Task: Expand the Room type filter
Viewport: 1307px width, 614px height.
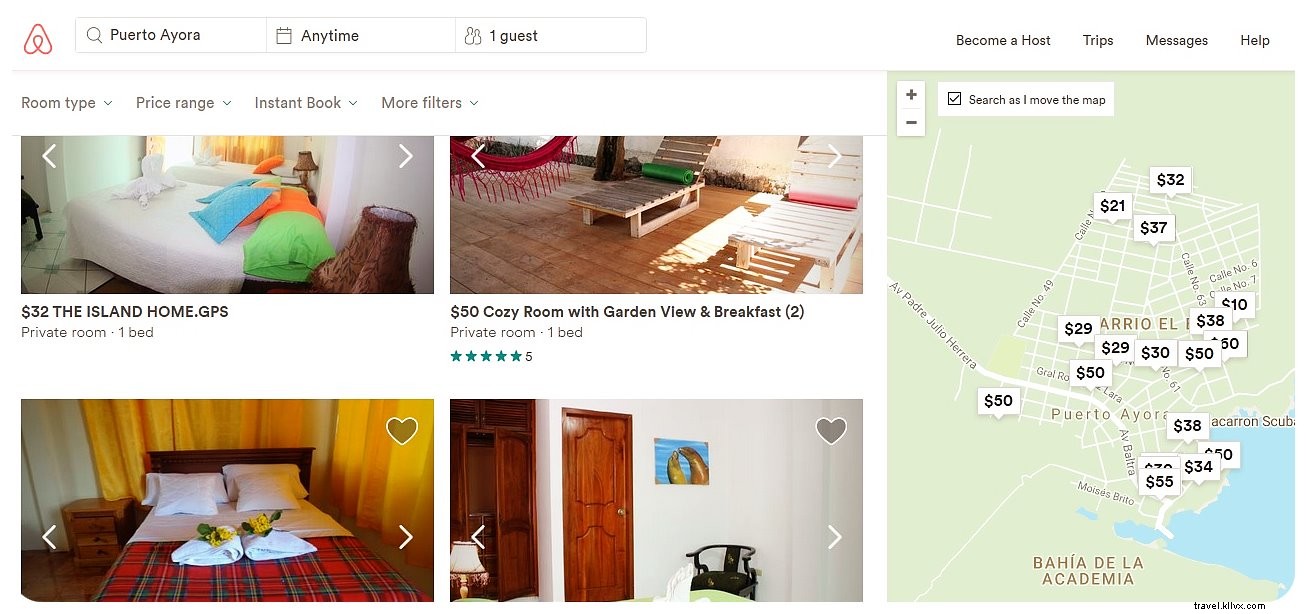Action: [x=67, y=103]
